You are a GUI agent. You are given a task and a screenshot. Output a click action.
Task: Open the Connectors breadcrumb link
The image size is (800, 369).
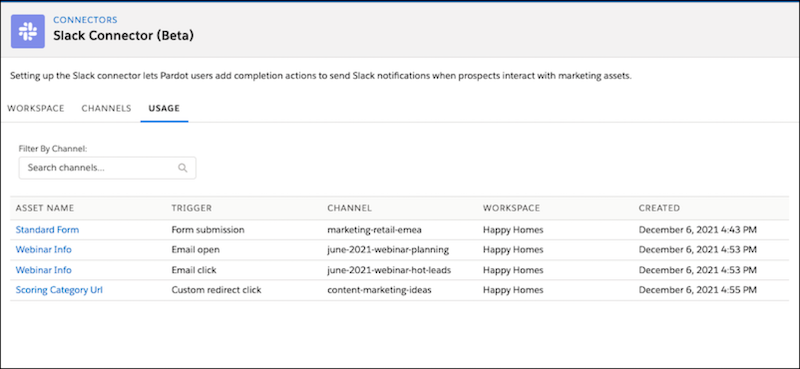pyautogui.click(x=85, y=20)
